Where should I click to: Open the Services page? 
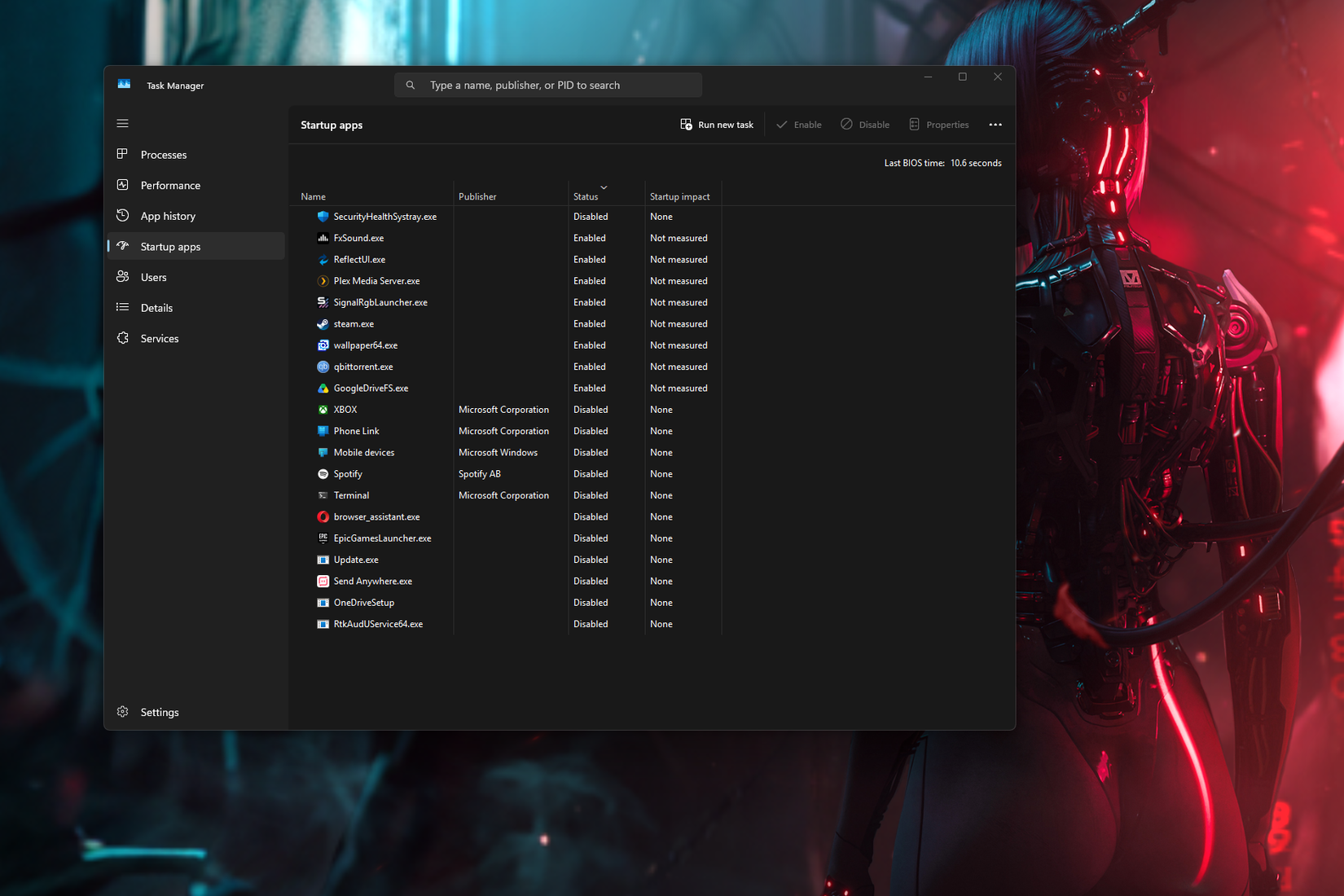(x=196, y=338)
